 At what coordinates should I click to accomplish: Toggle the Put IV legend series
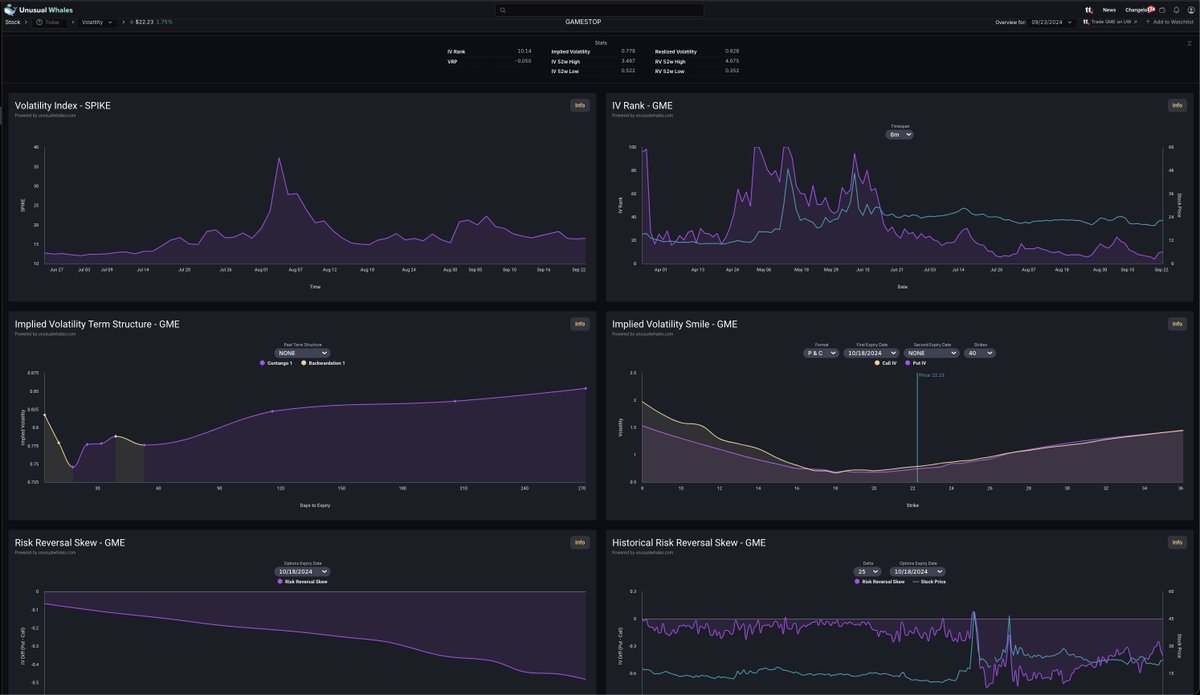click(922, 363)
